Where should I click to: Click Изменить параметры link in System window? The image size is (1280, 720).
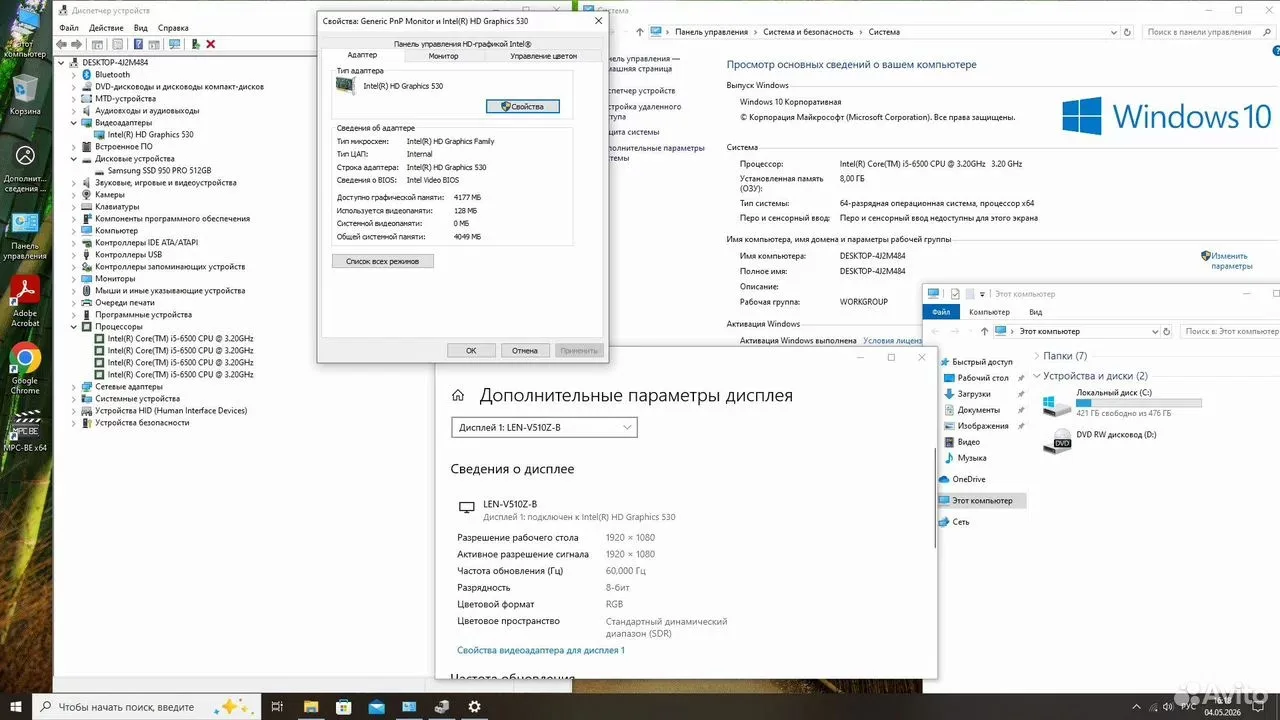[x=1231, y=261]
